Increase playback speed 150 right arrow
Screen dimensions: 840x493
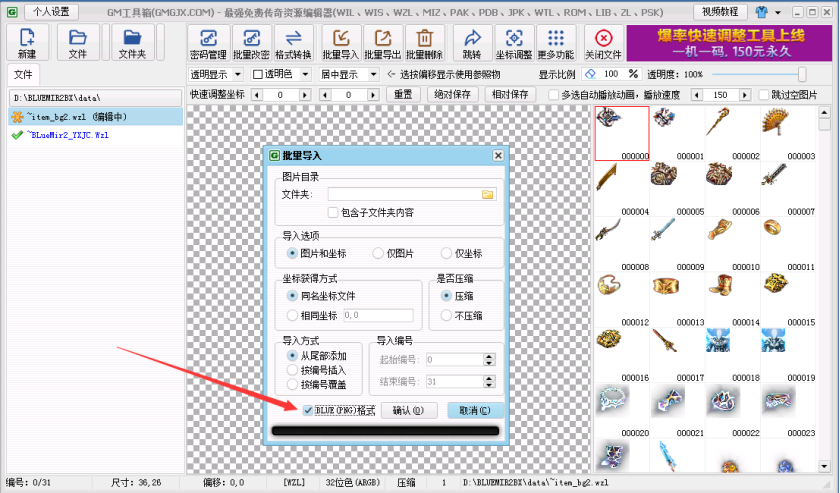point(745,95)
